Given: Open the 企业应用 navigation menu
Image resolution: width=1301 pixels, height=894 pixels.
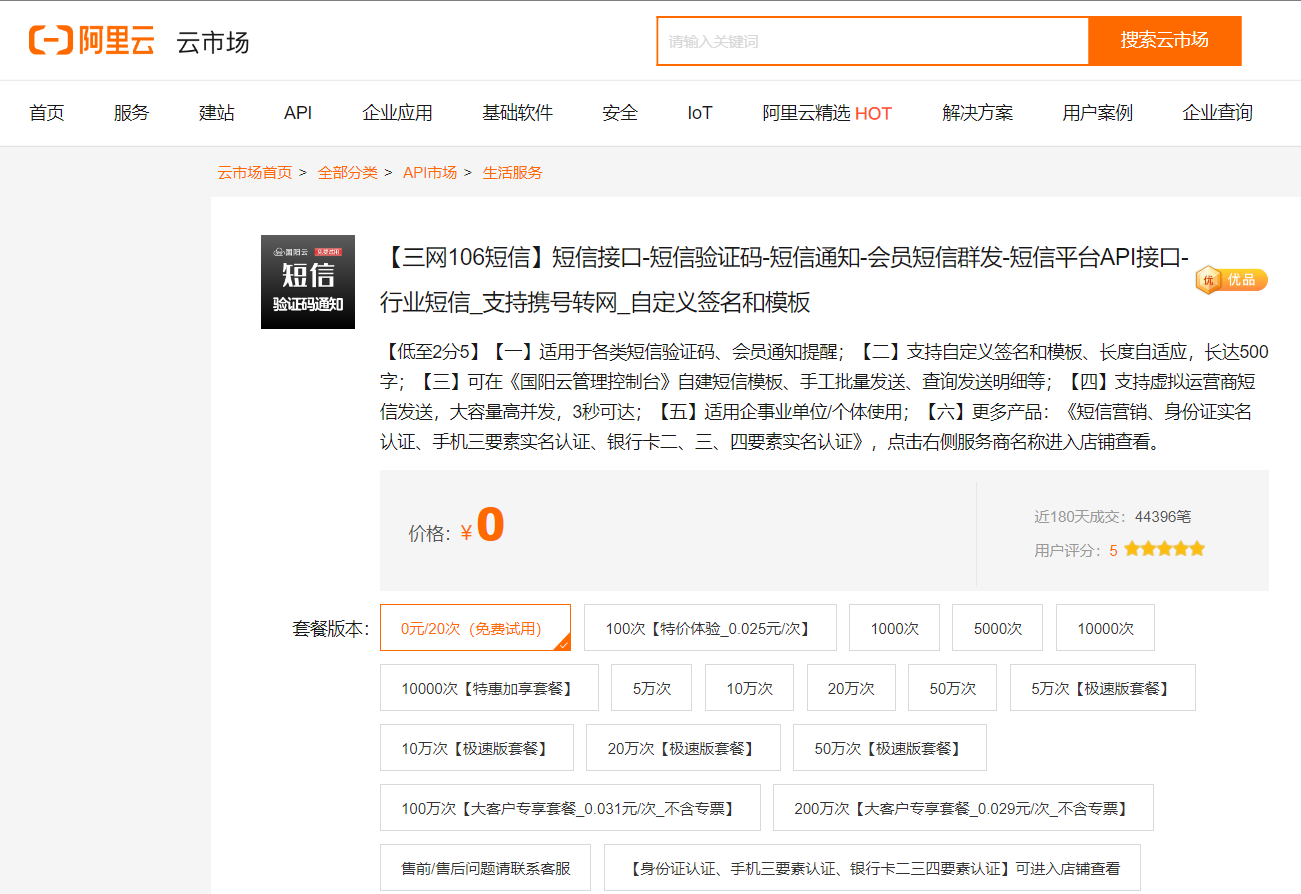Looking at the screenshot, I should click(397, 113).
